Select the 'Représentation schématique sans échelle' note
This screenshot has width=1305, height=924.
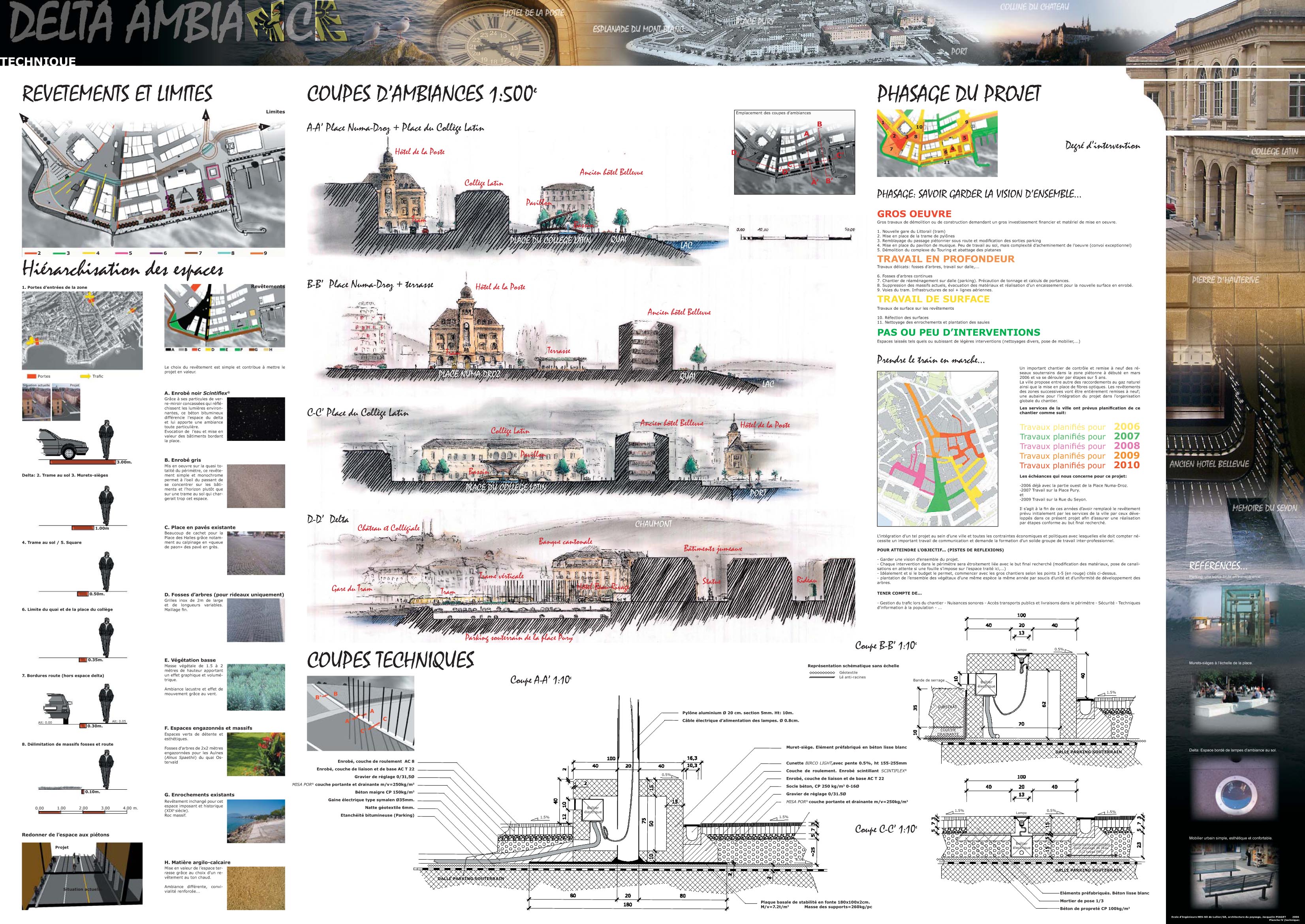(853, 666)
